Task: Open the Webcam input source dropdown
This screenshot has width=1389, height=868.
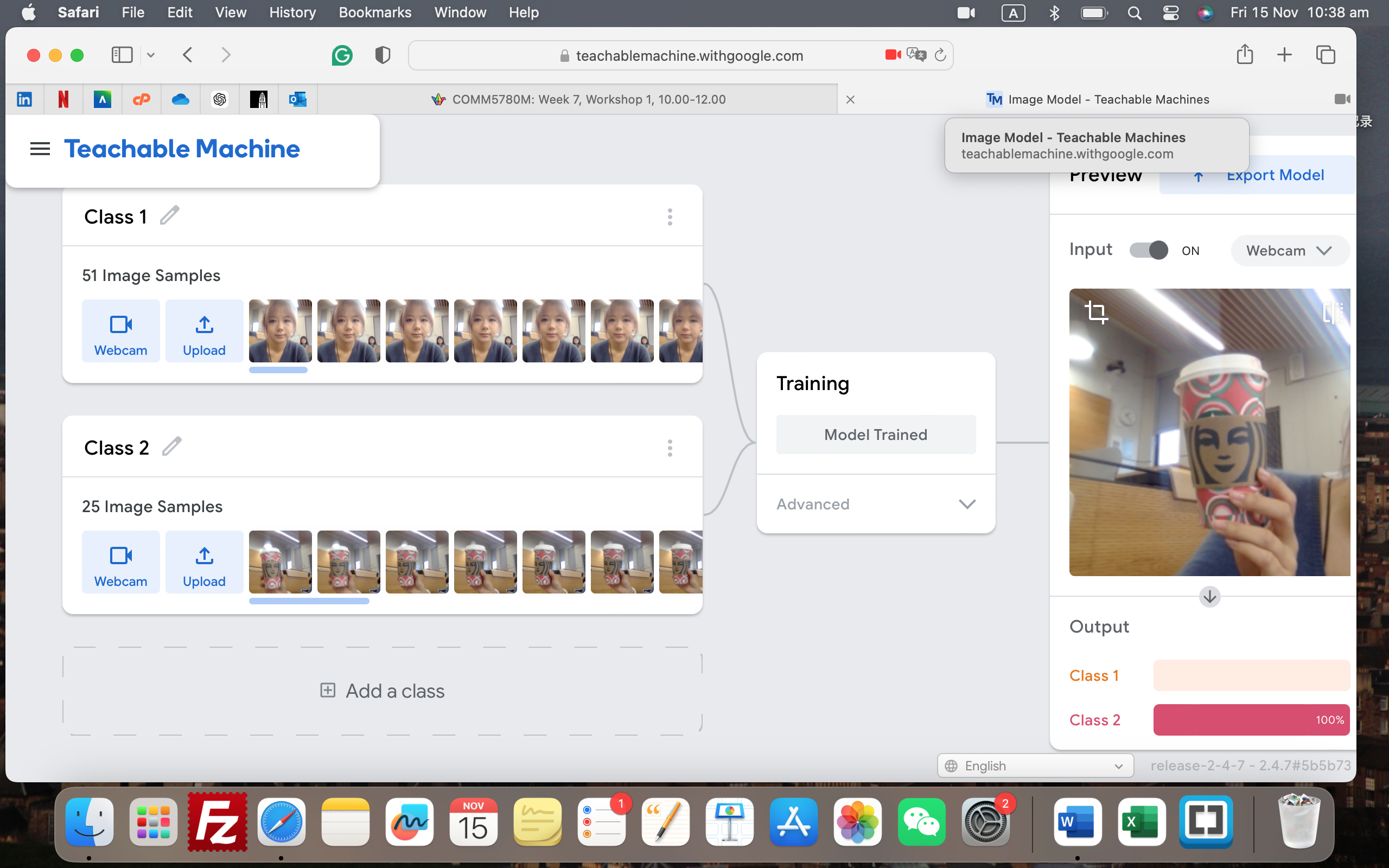Action: tap(1289, 250)
